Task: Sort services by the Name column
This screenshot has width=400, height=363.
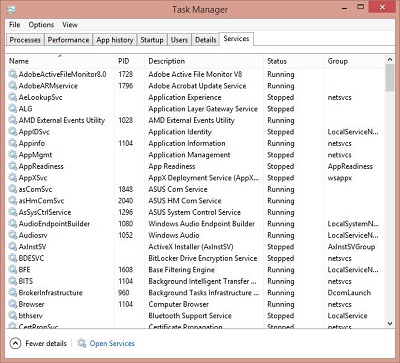Action: (x=19, y=61)
